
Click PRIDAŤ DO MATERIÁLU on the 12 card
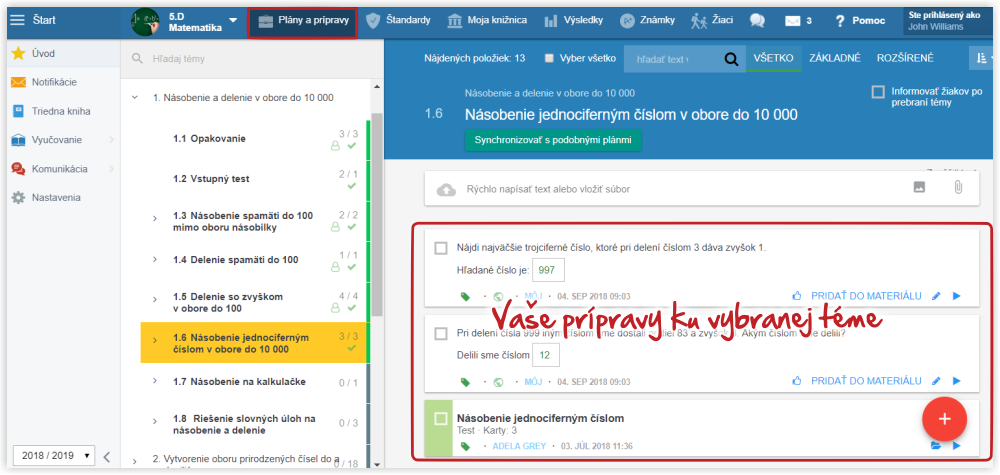(866, 381)
